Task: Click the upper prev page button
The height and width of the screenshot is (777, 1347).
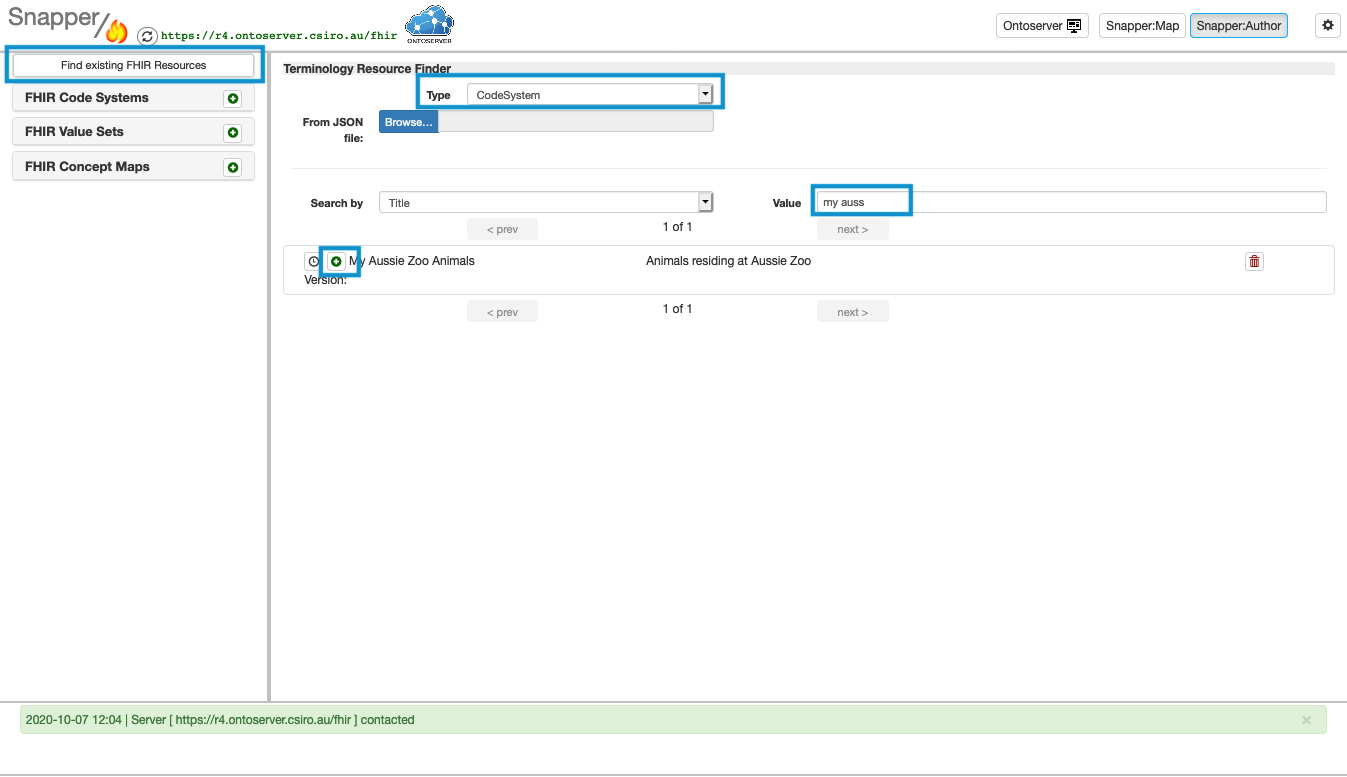Action: pos(502,229)
